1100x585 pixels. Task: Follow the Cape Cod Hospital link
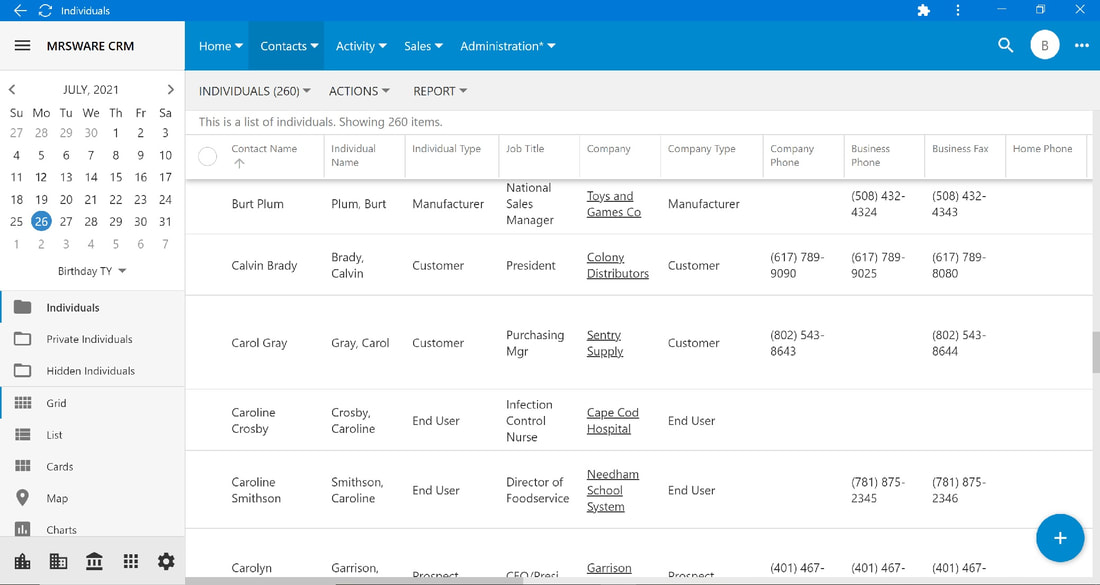click(x=612, y=421)
